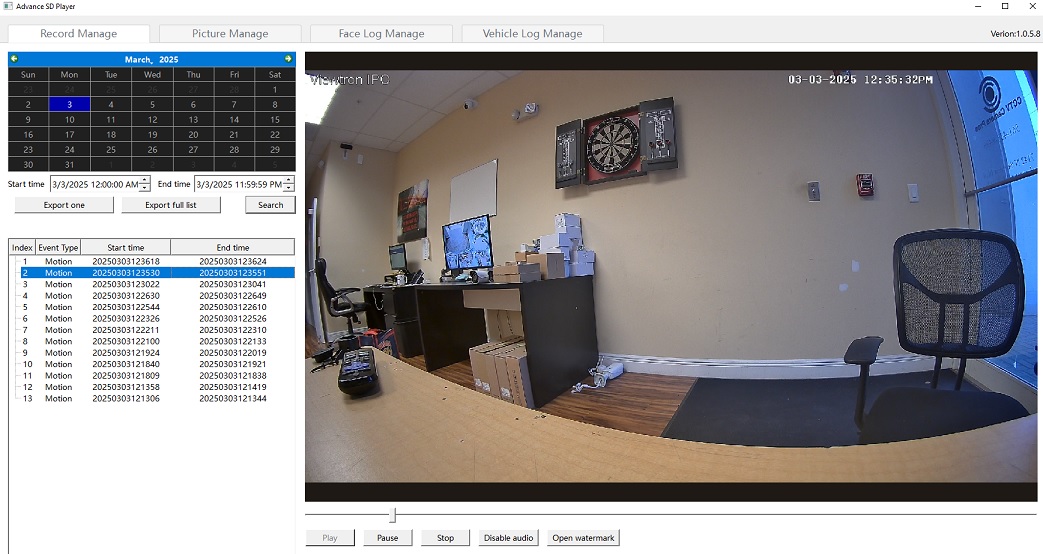The image size is (1043, 554).
Task: Click the Disable audio button
Action: [x=509, y=537]
